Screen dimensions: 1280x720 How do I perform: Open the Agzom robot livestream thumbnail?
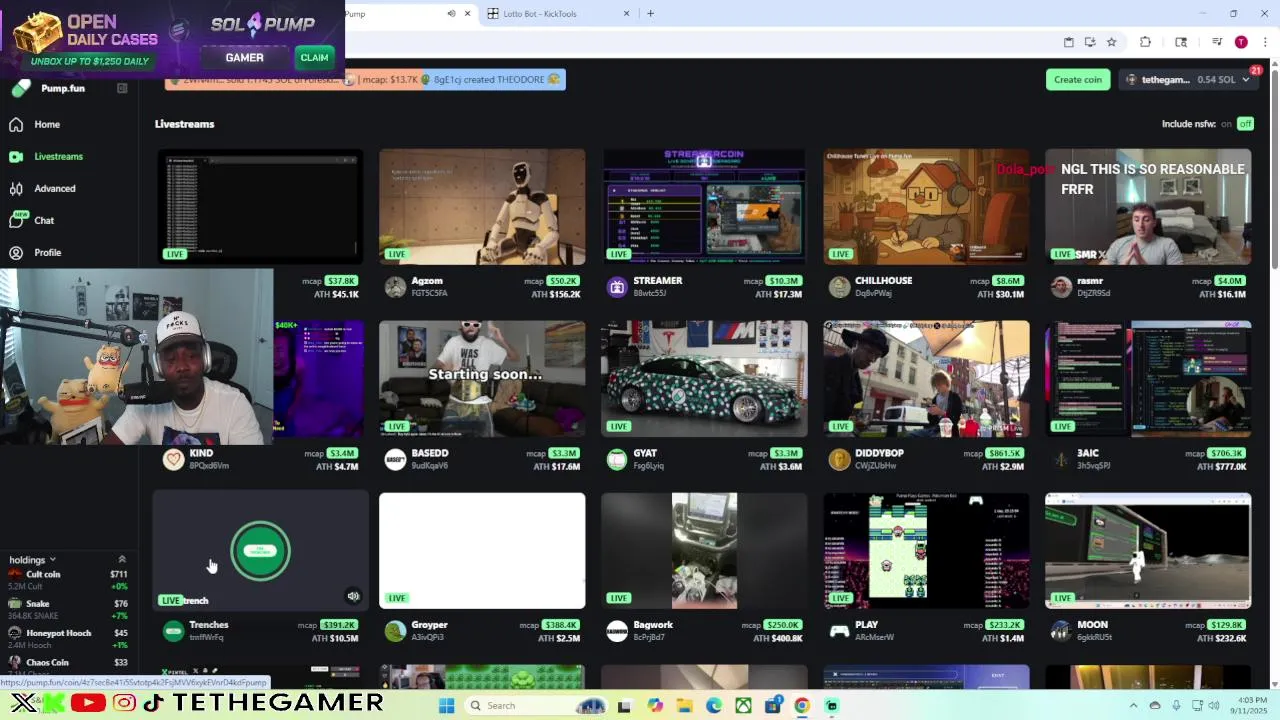[x=482, y=207]
